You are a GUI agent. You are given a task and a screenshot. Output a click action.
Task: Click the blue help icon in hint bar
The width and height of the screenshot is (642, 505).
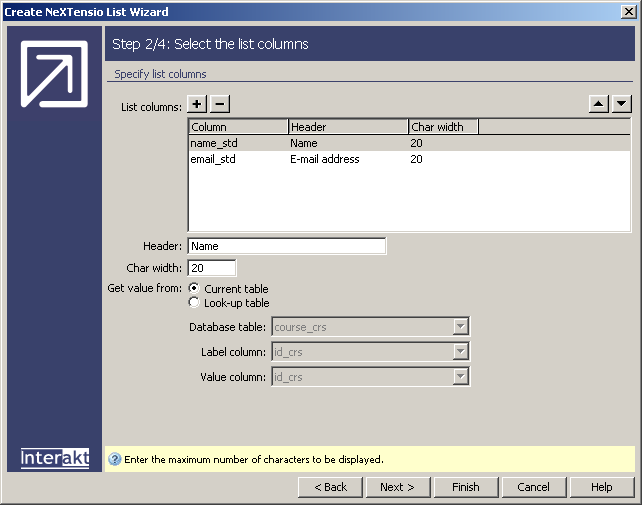[114, 460]
